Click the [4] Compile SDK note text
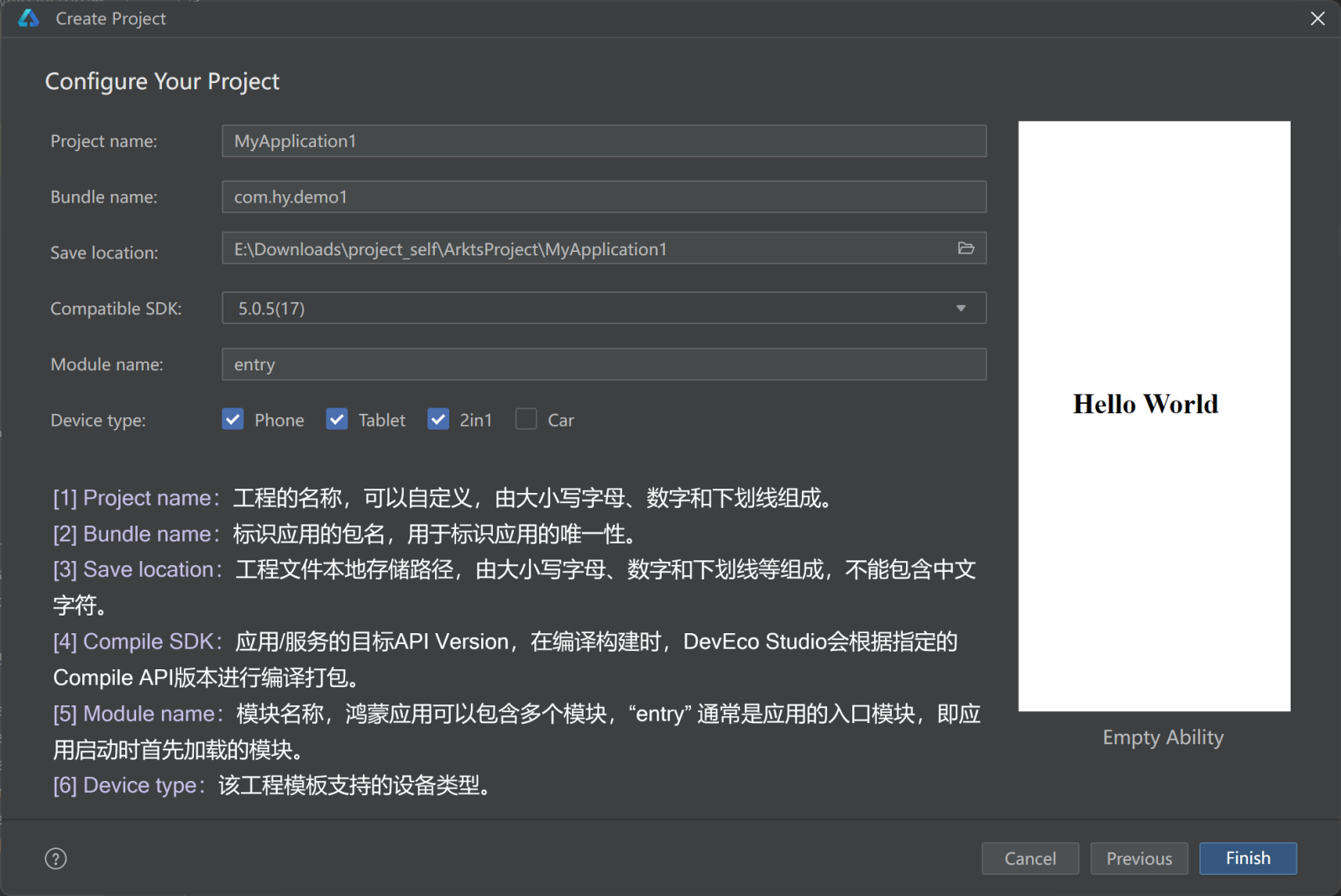Screen dimensions: 1341x896 click(505, 659)
